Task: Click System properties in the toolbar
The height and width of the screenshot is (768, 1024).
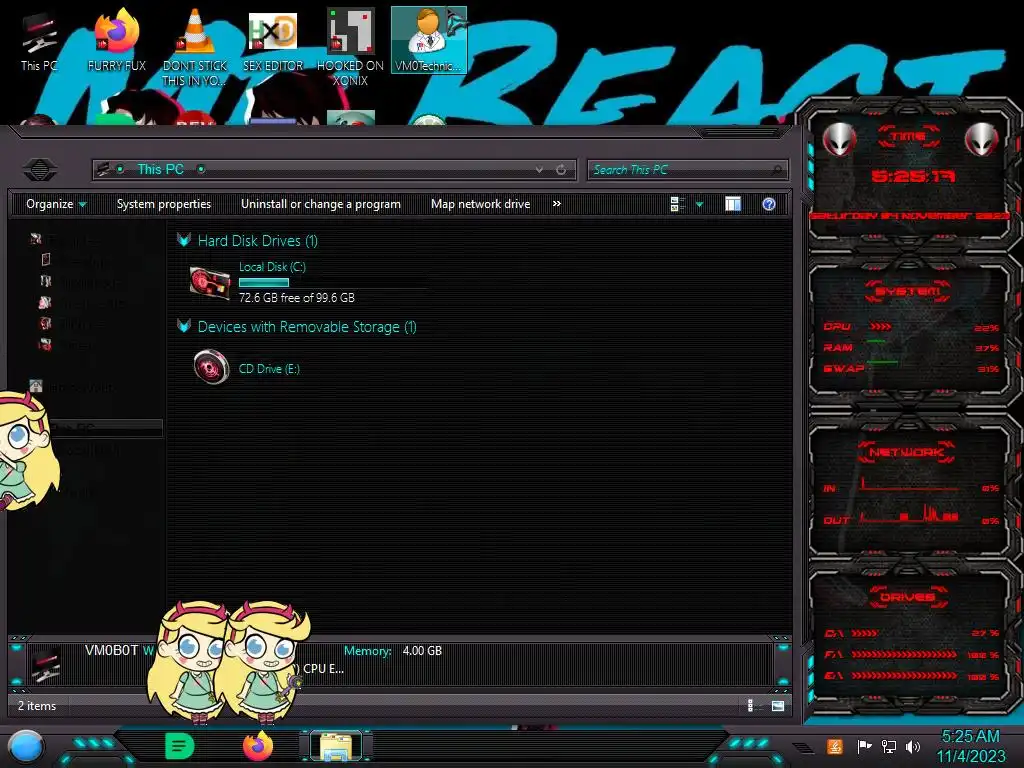Action: 164,204
